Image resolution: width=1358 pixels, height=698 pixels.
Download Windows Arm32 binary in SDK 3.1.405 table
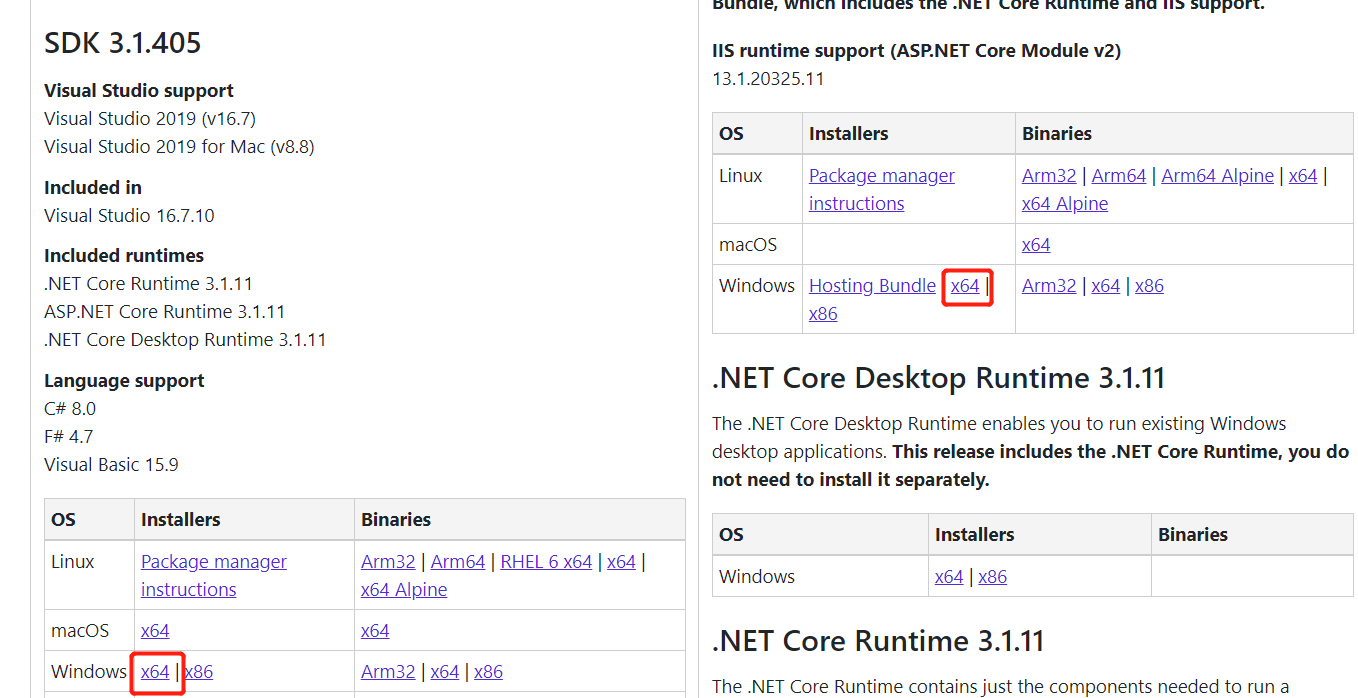click(x=388, y=671)
